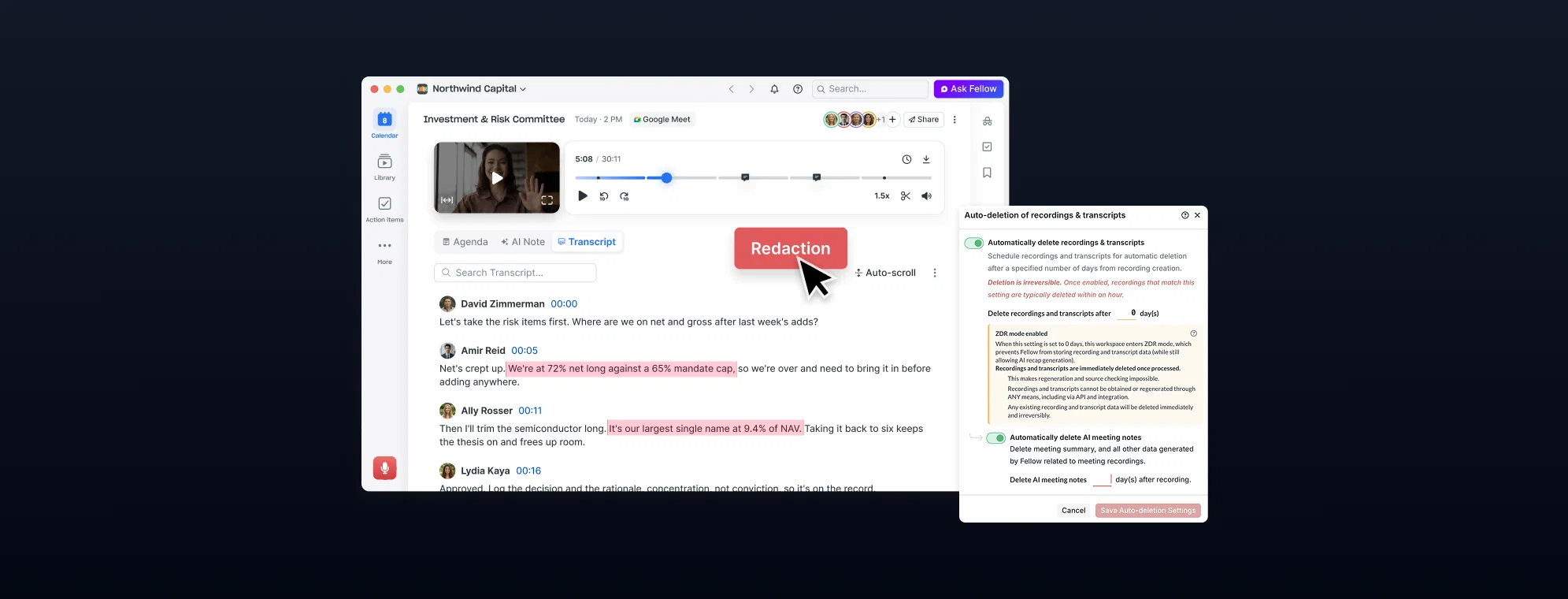Close the Auto-deletion dialog
Viewport: 1568px width, 599px height.
tap(1197, 215)
